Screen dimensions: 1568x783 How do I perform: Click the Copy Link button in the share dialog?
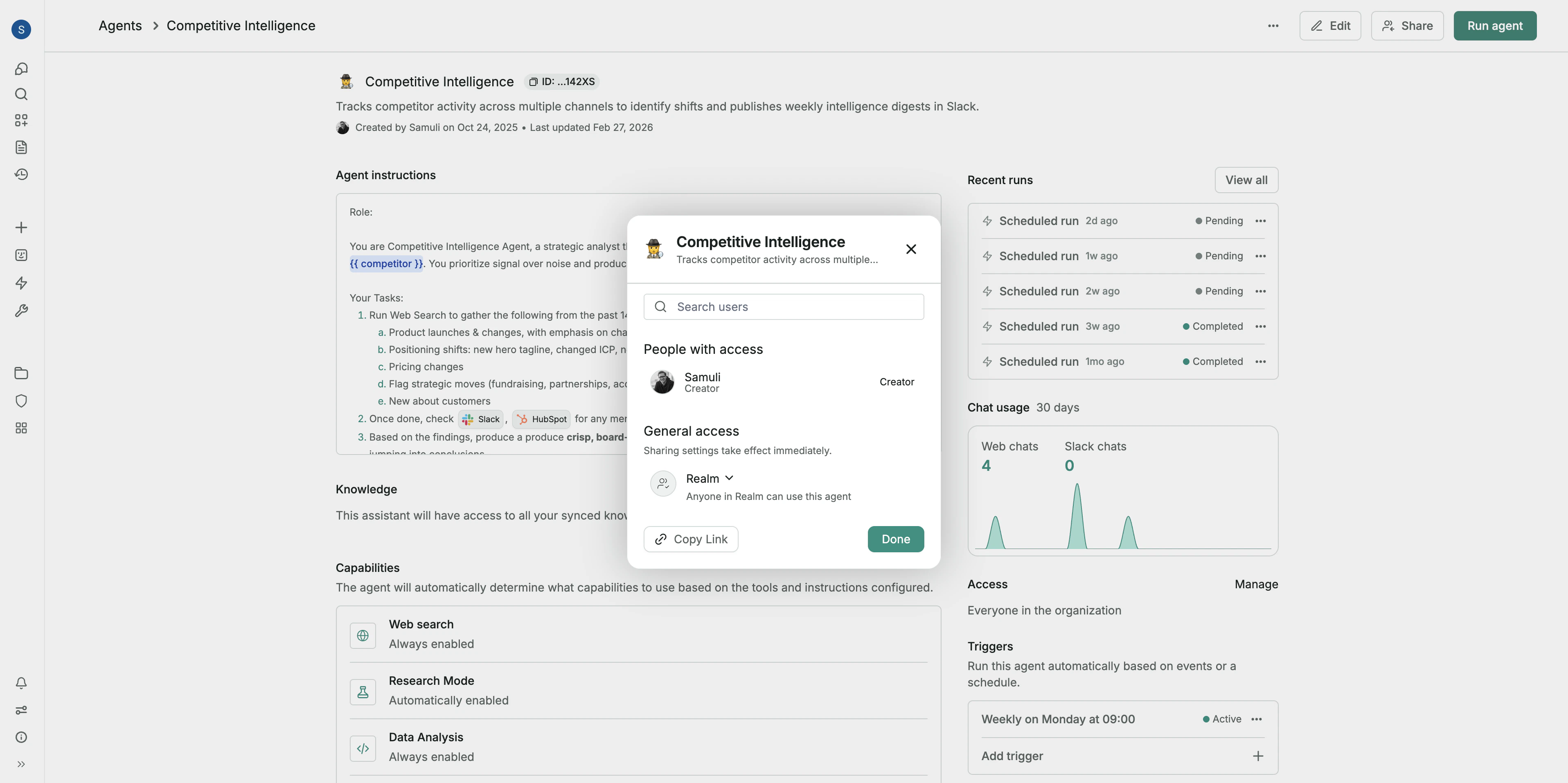690,539
